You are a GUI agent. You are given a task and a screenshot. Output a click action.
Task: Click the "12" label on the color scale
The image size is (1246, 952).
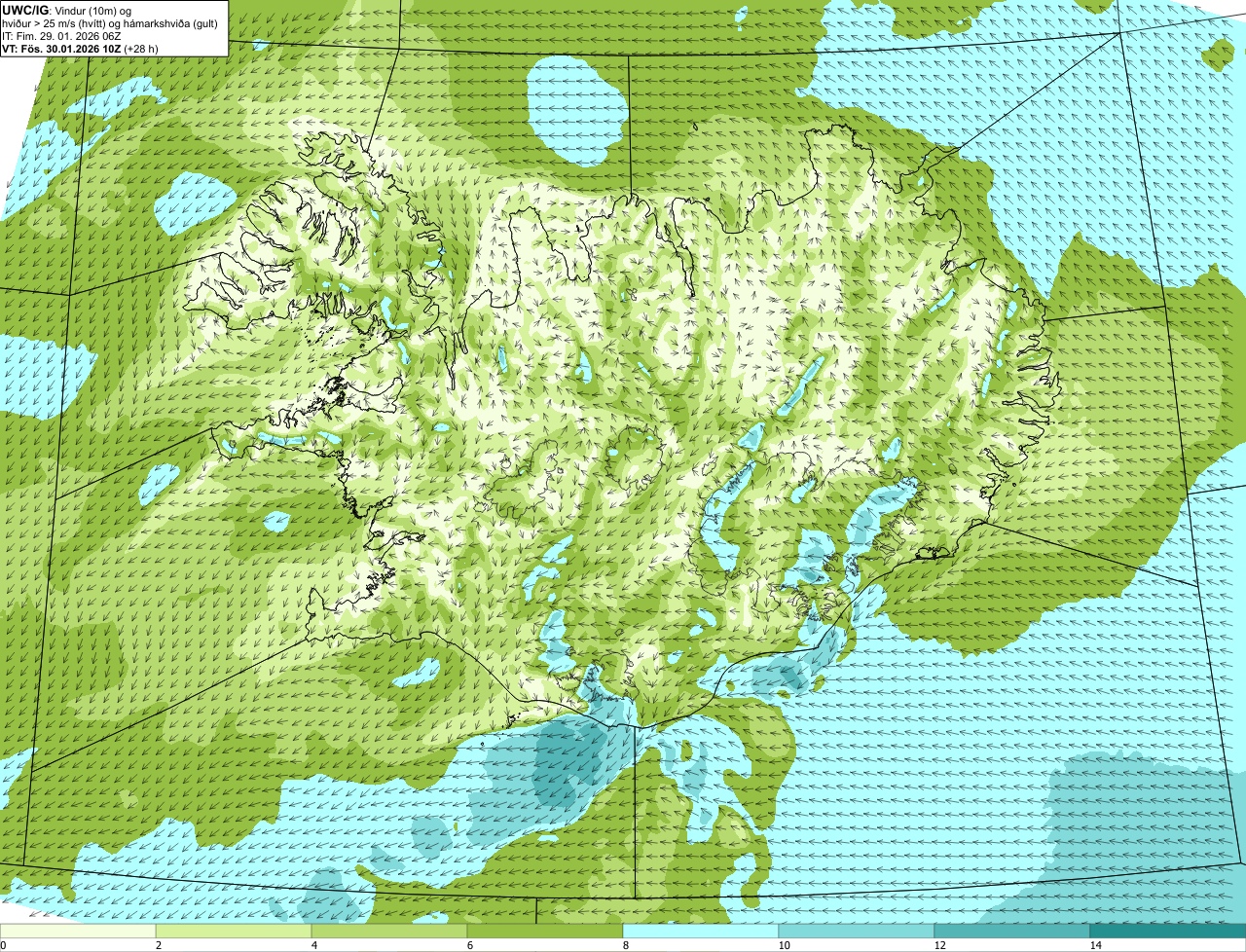pyautogui.click(x=939, y=945)
